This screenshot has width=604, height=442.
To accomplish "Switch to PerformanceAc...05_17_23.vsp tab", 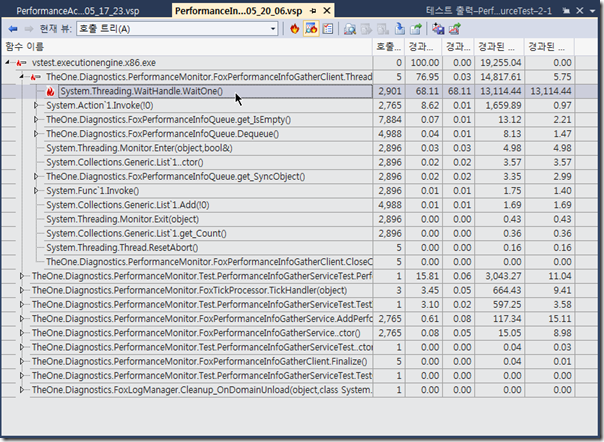I will tap(78, 11).
